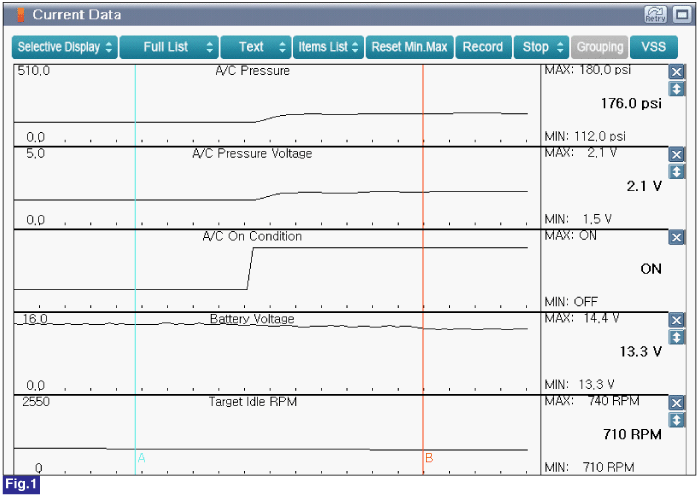Open the Selective Display dropdown

[x=65, y=47]
